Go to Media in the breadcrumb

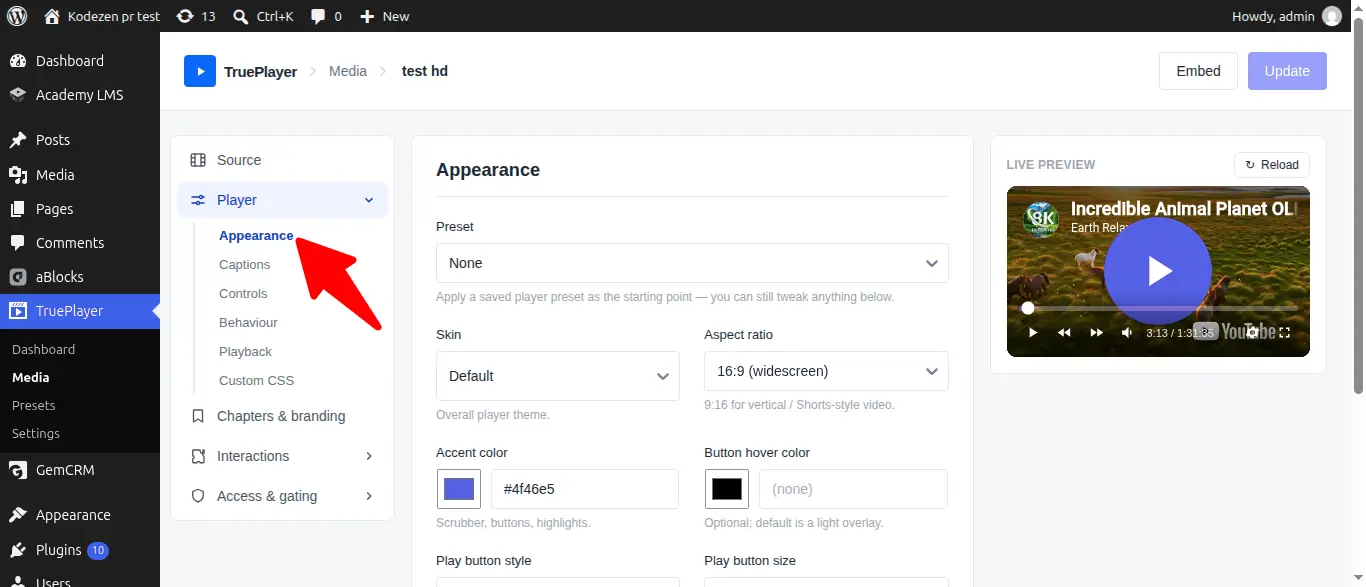(x=348, y=71)
